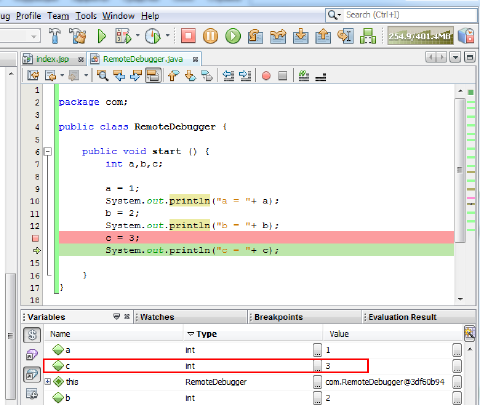480x405 pixels.
Task: Click the editor vertical scrollbar thumb
Action: [x=460, y=170]
